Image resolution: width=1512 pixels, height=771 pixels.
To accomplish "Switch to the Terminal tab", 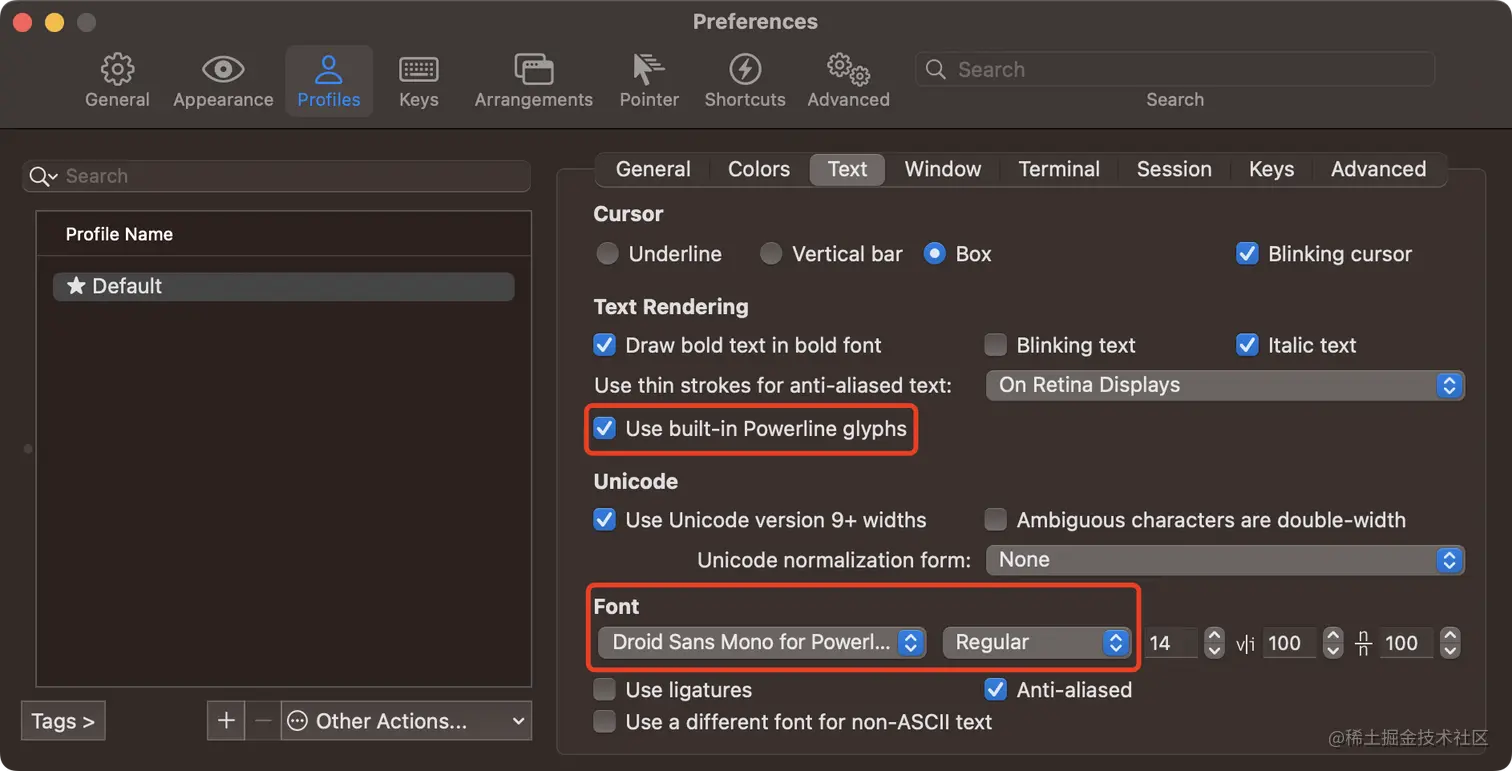I will (x=1059, y=169).
